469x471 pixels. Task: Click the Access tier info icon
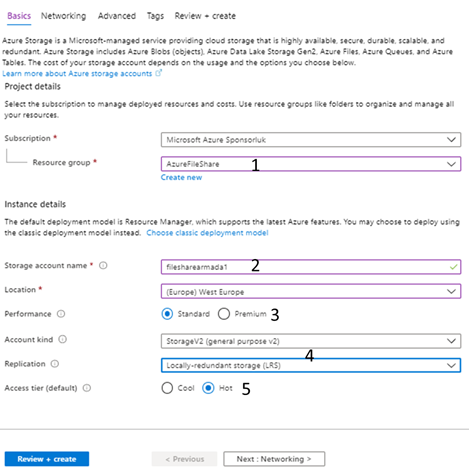point(87,388)
